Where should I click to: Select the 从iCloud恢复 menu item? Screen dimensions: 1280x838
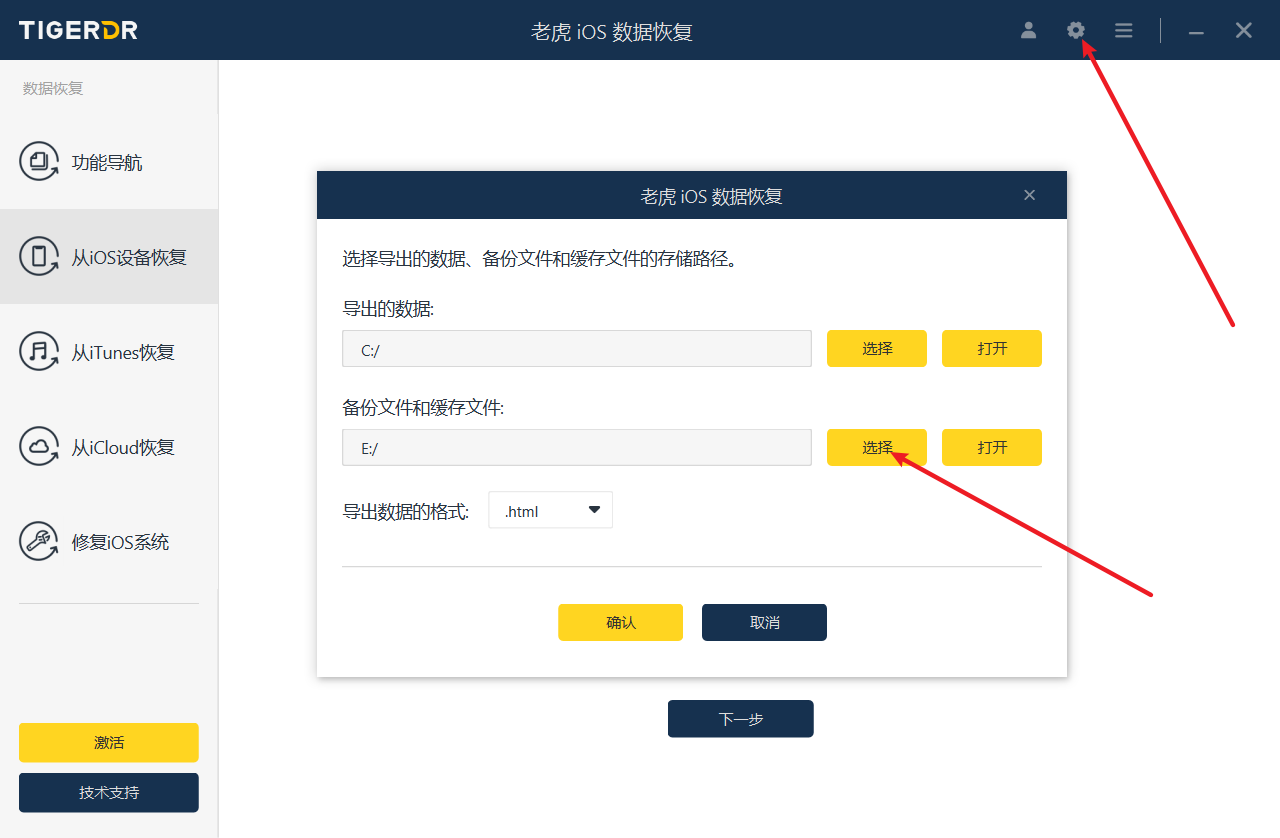point(123,447)
